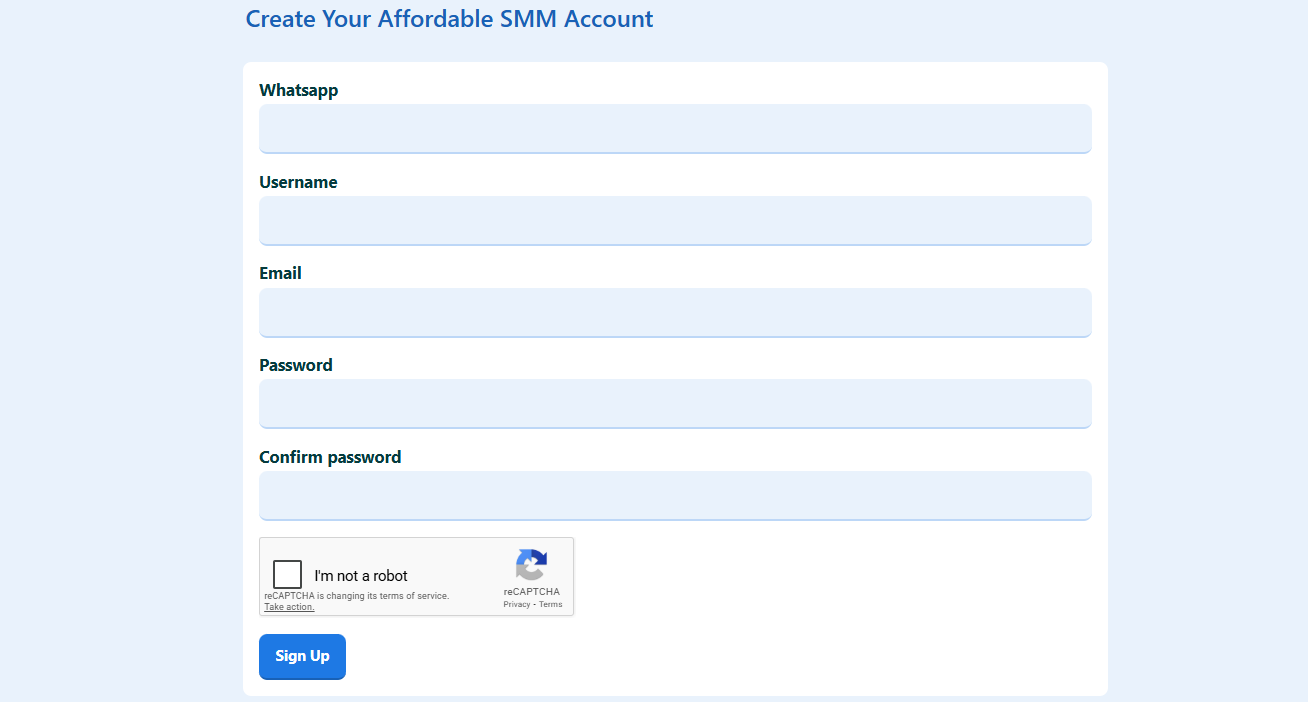
Task: Select the Email input field
Action: (675, 313)
